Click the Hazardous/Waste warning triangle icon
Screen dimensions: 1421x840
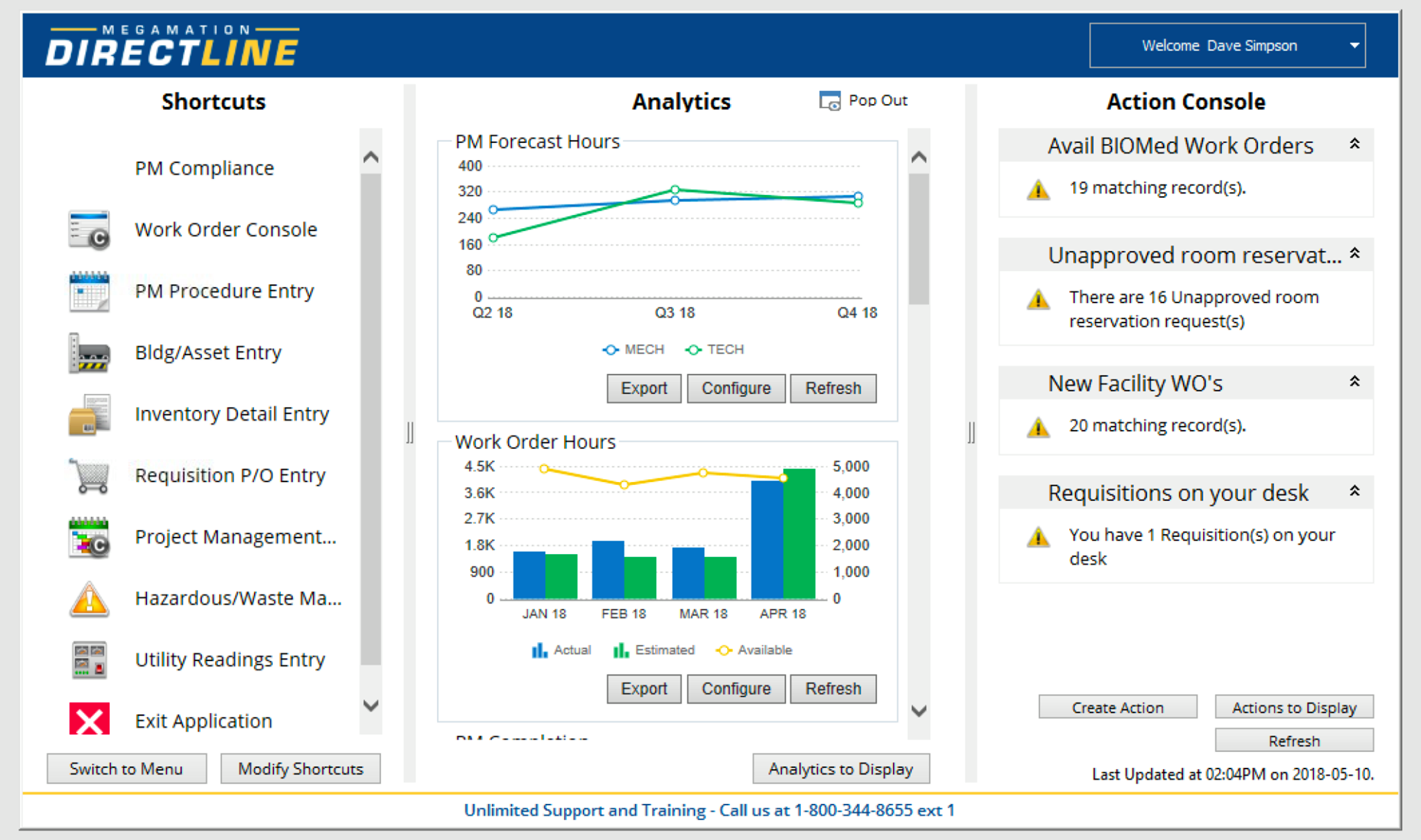point(88,598)
